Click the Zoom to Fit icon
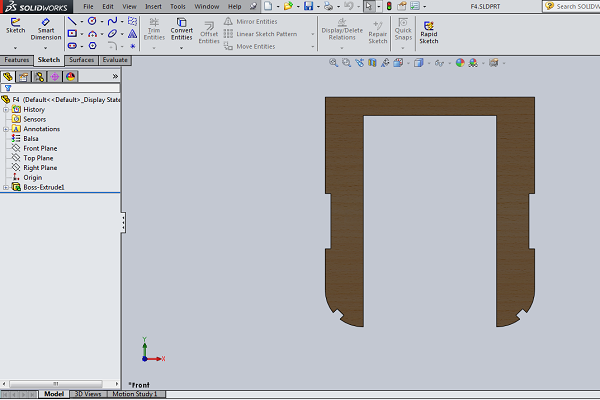Viewport: 600px width, 400px height. click(333, 63)
